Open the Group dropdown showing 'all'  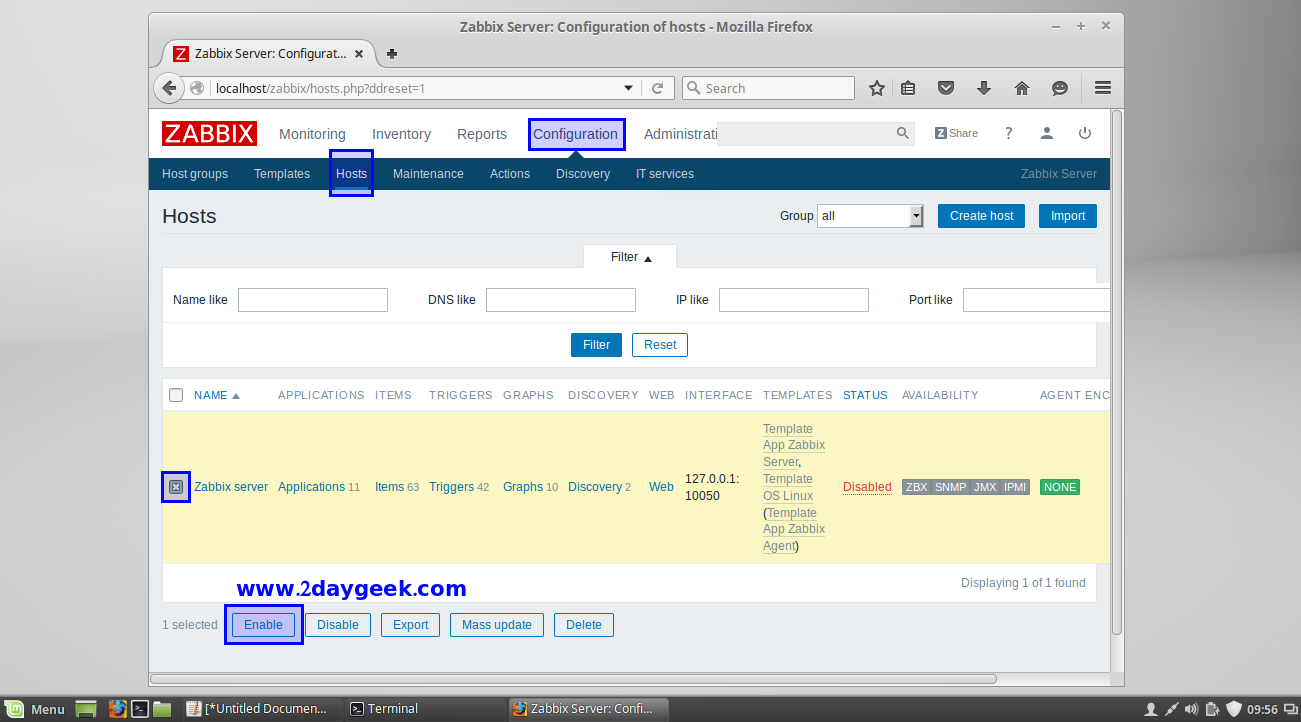(x=870, y=216)
